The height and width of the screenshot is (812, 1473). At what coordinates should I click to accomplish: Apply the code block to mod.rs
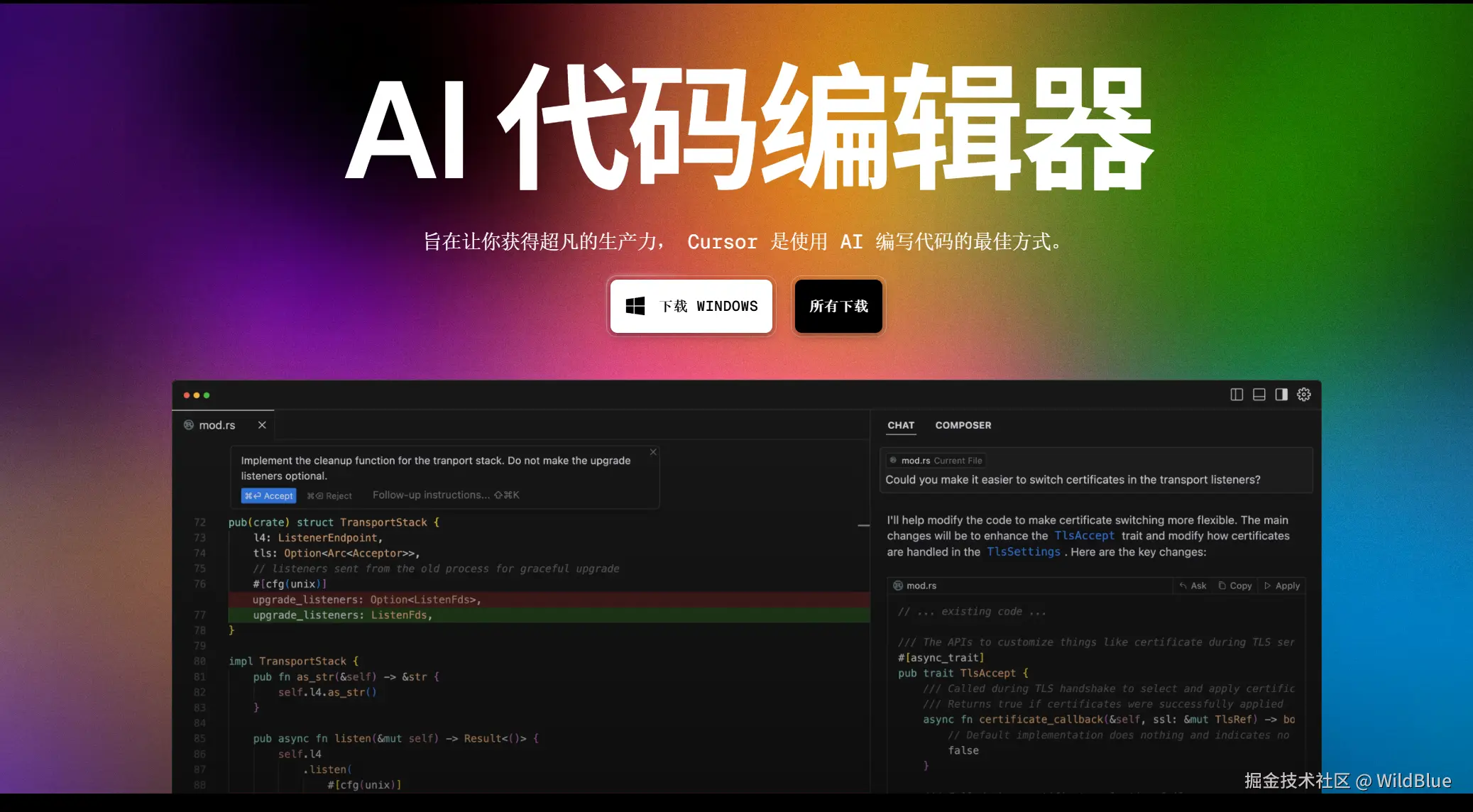(x=1282, y=586)
